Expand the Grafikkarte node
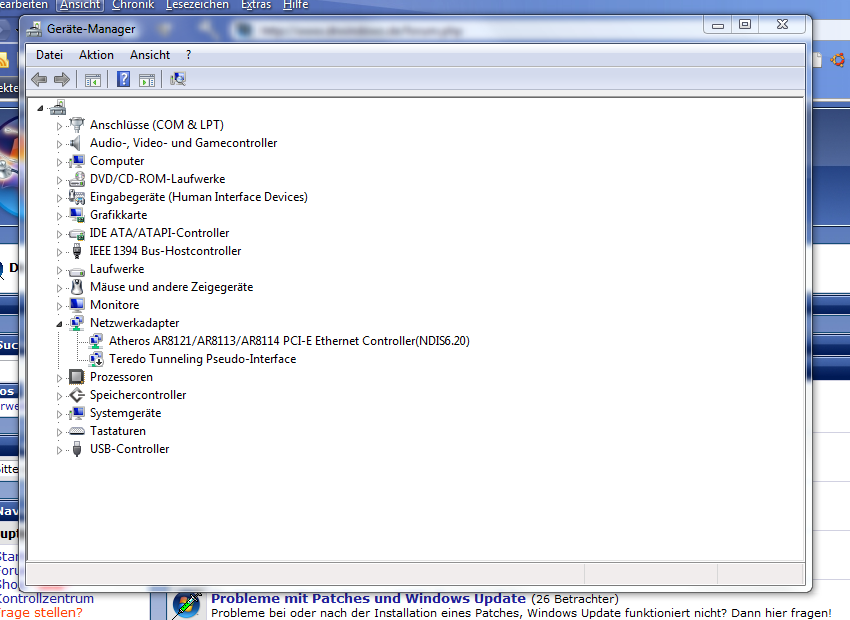Viewport: 850px width, 620px height. (60, 216)
